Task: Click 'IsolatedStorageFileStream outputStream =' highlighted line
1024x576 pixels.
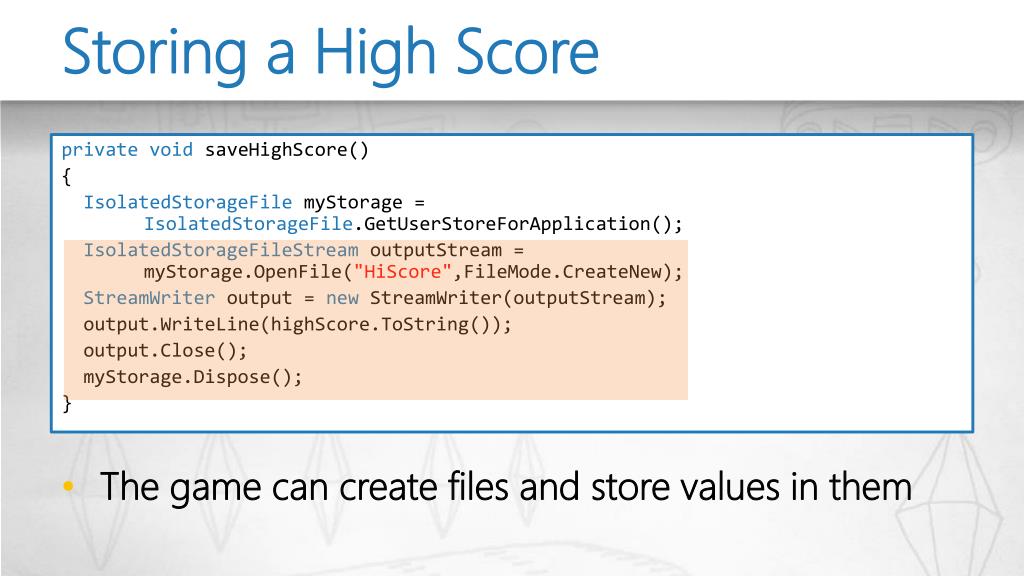Action: coord(304,250)
